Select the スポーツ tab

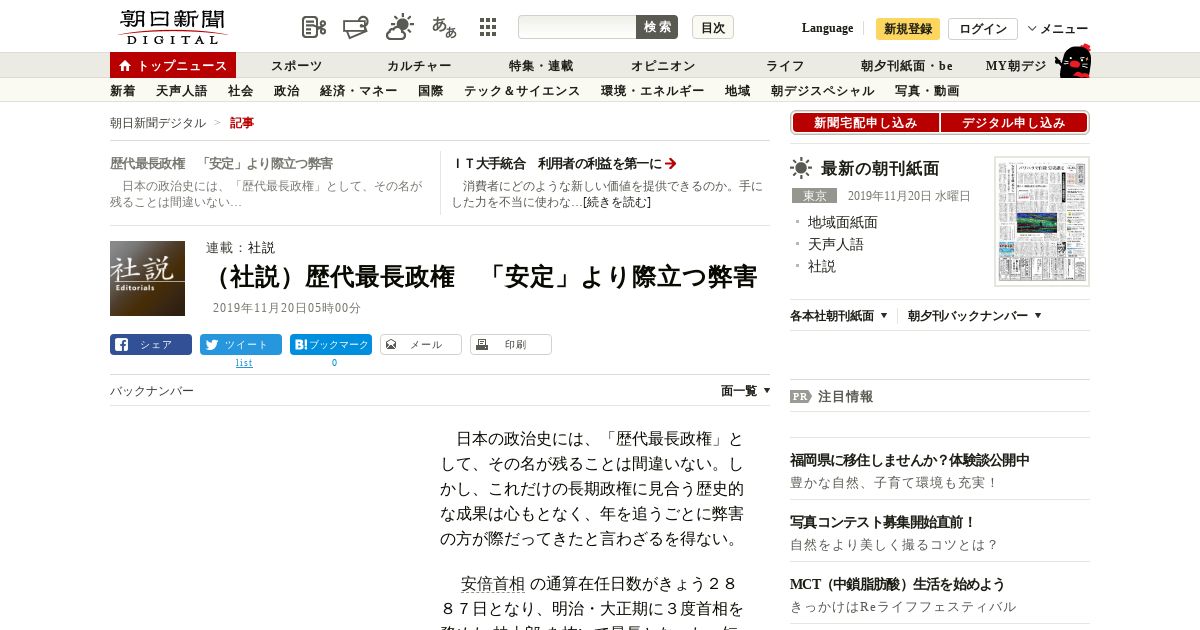pyautogui.click(x=297, y=66)
